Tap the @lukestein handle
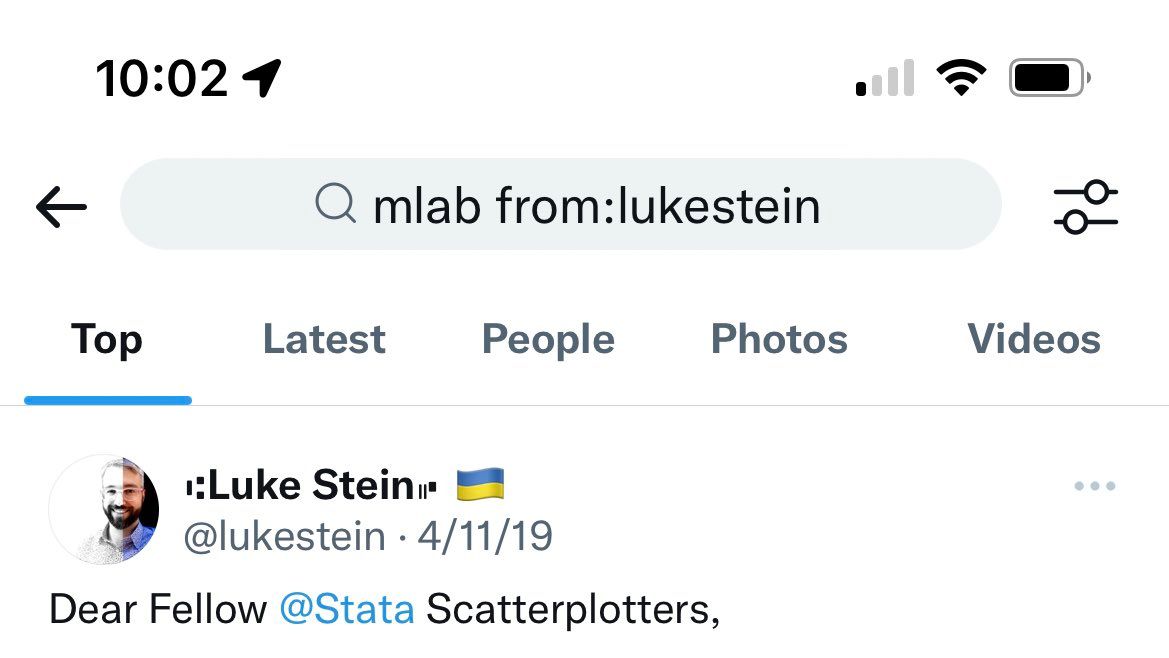Screen dimensions: 1169x658 [x=285, y=537]
